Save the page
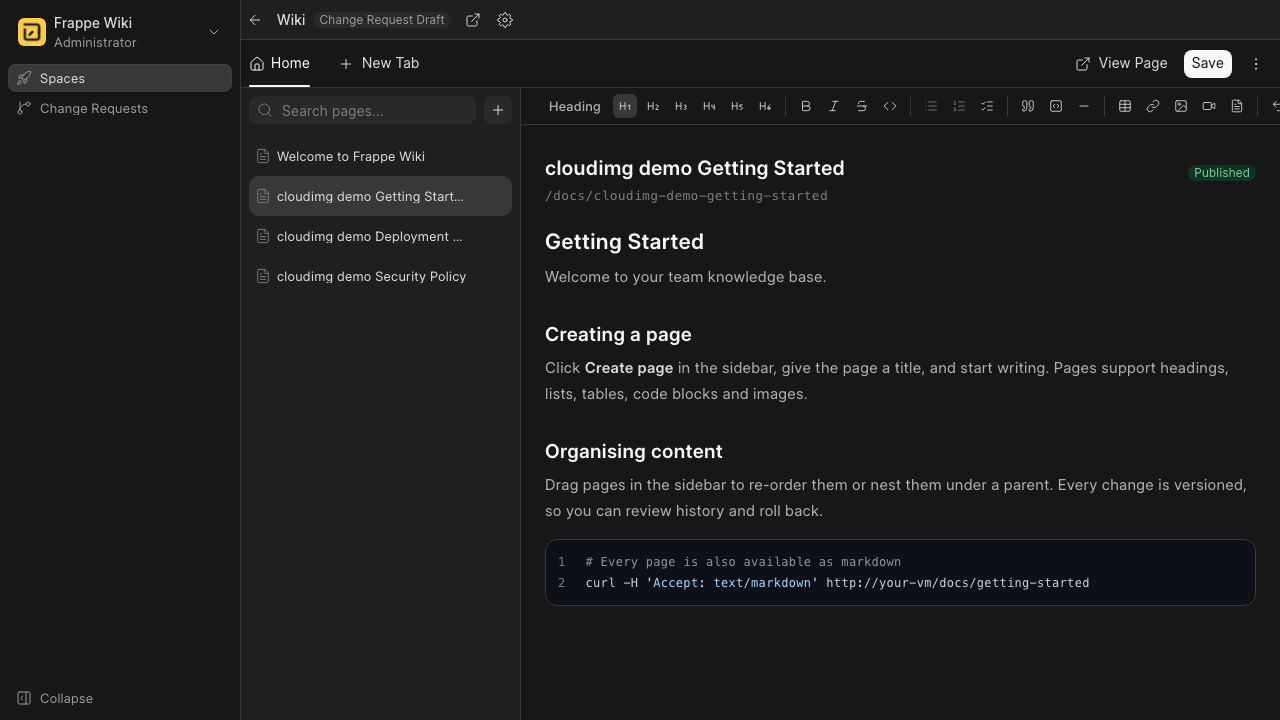The height and width of the screenshot is (720, 1280). (x=1207, y=63)
